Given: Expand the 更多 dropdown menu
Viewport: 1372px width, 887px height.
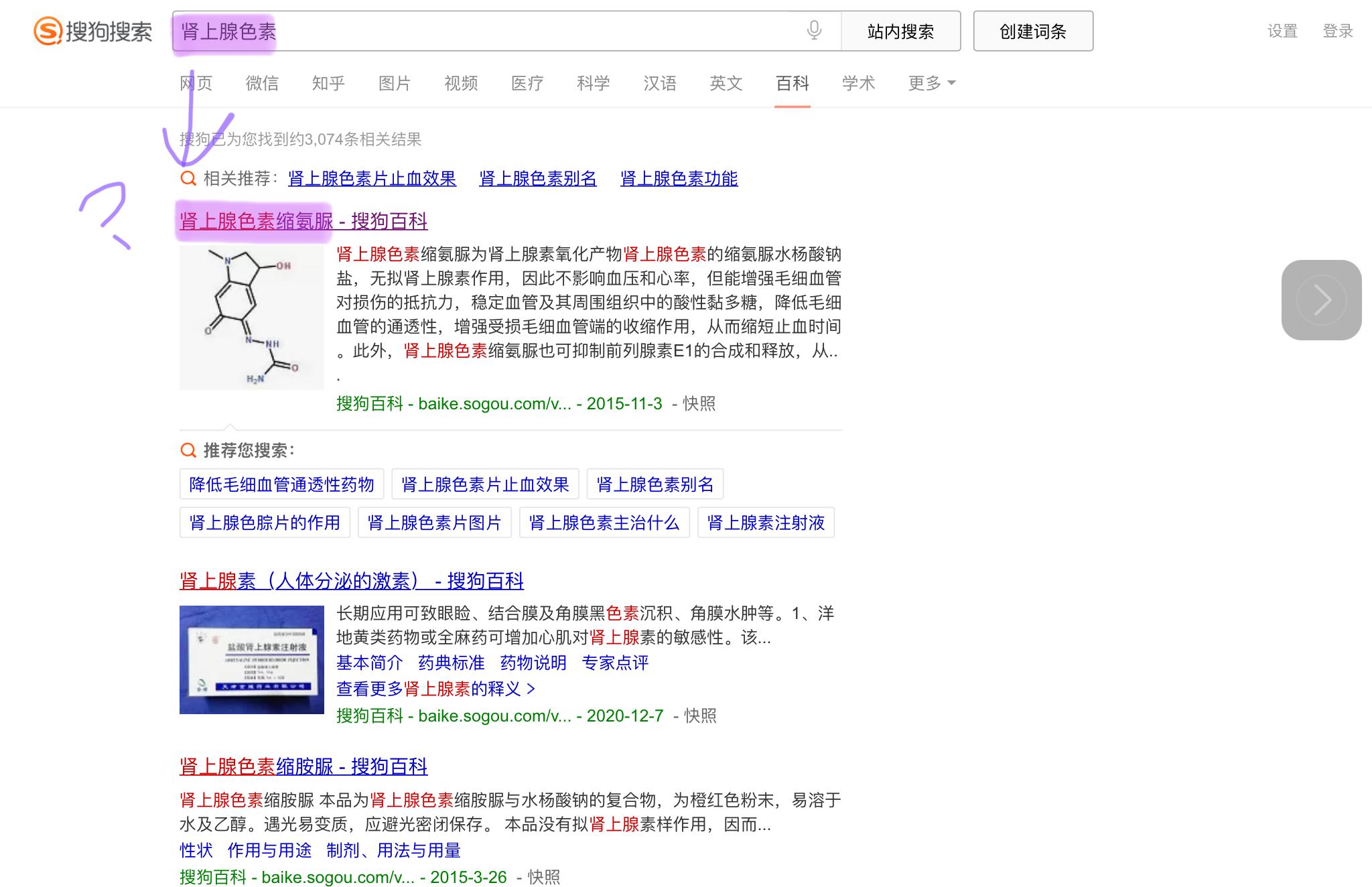Looking at the screenshot, I should [932, 83].
